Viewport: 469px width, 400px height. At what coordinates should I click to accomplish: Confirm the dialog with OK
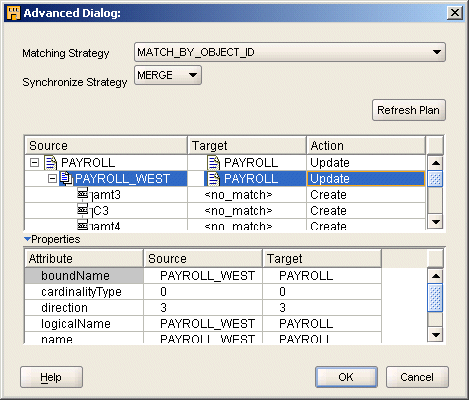[346, 377]
